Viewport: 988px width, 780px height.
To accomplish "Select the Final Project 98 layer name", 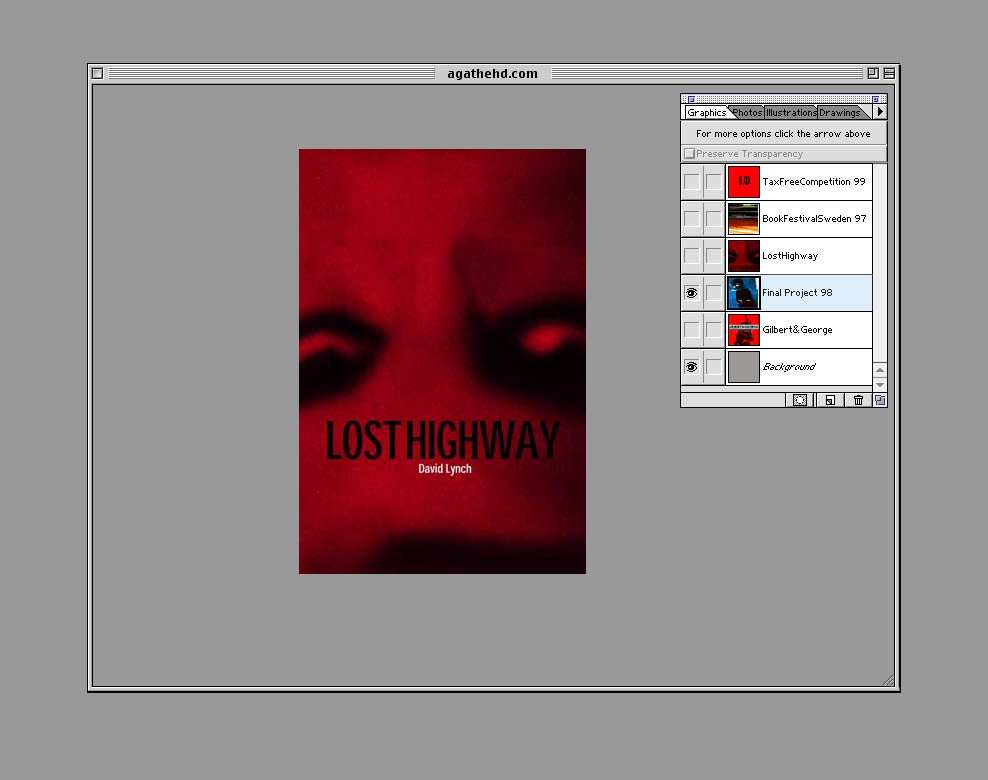I will coord(797,293).
